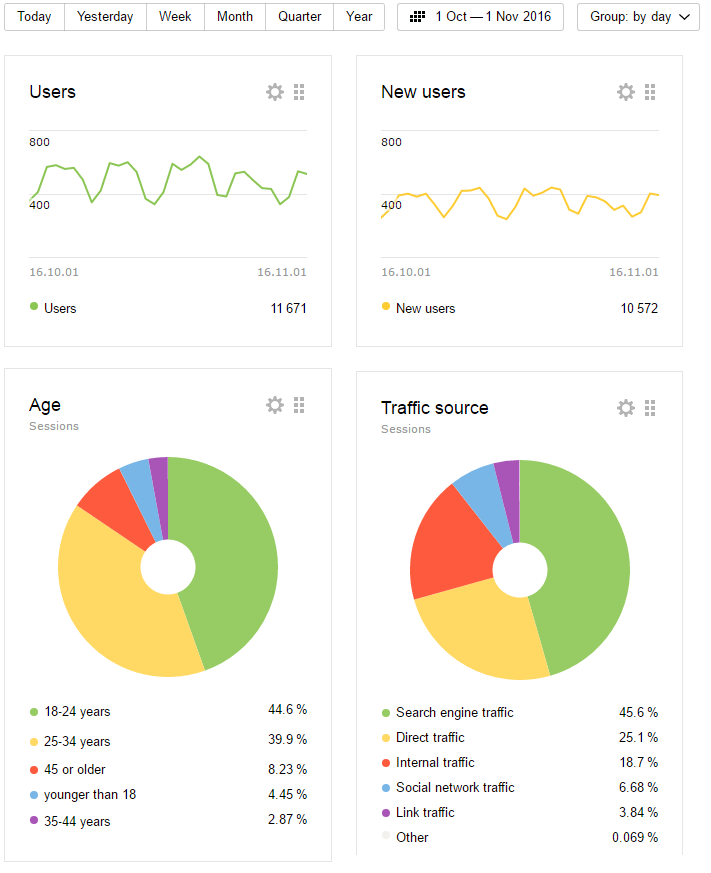Screen dimensions: 711x873
Task: Toggle the Search engine traffic legend item
Action: [x=454, y=713]
